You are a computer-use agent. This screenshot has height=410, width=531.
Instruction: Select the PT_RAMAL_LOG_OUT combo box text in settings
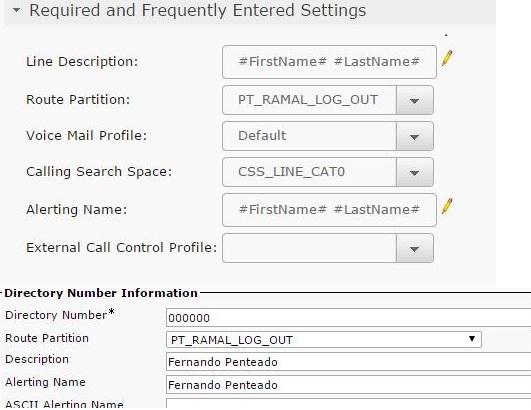pyautogui.click(x=309, y=100)
